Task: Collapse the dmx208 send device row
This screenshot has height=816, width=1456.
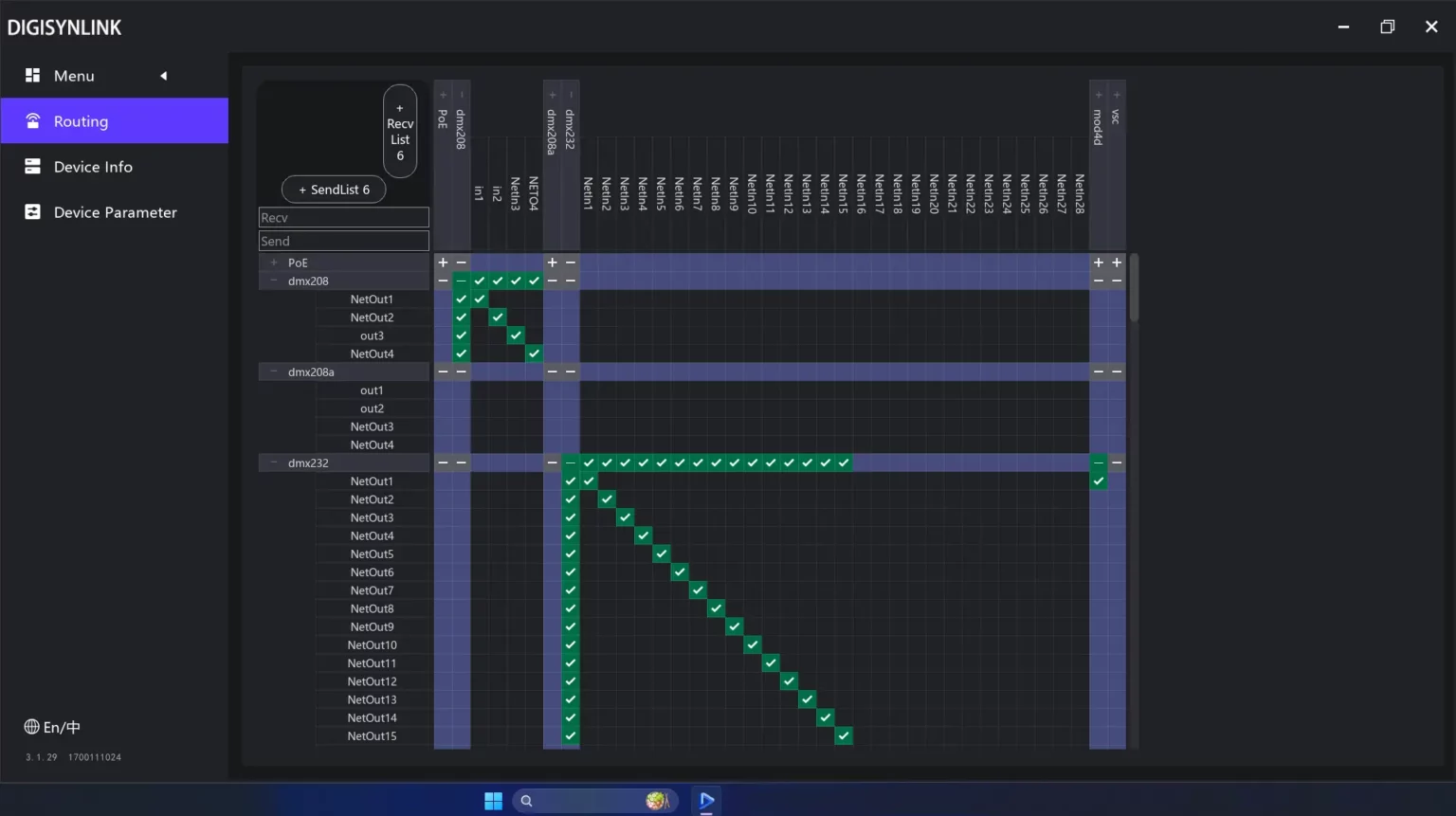Action: (274, 281)
